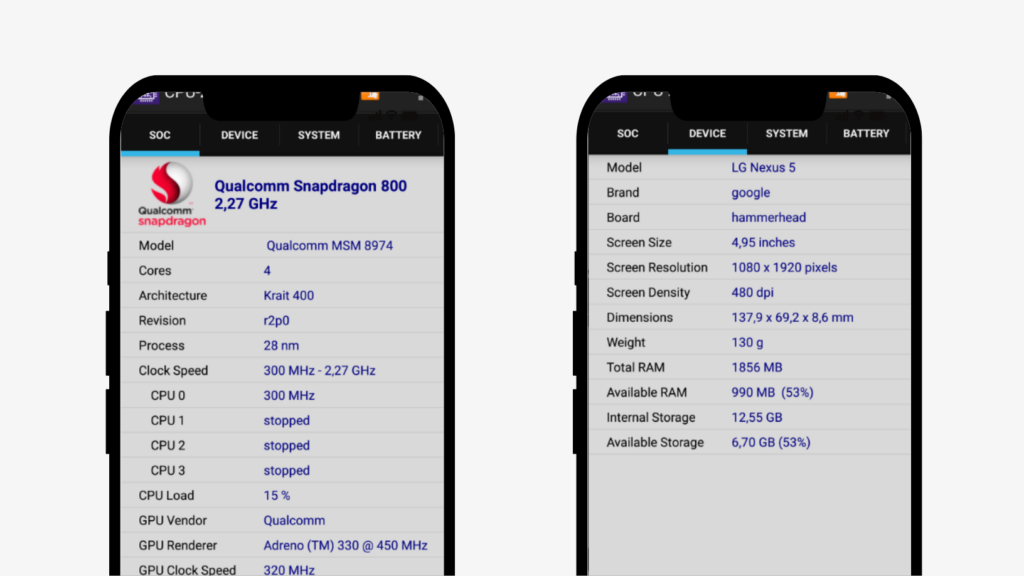Viewport: 1024px width, 576px height.
Task: Tap the orange icon atop left phone
Action: click(x=370, y=96)
